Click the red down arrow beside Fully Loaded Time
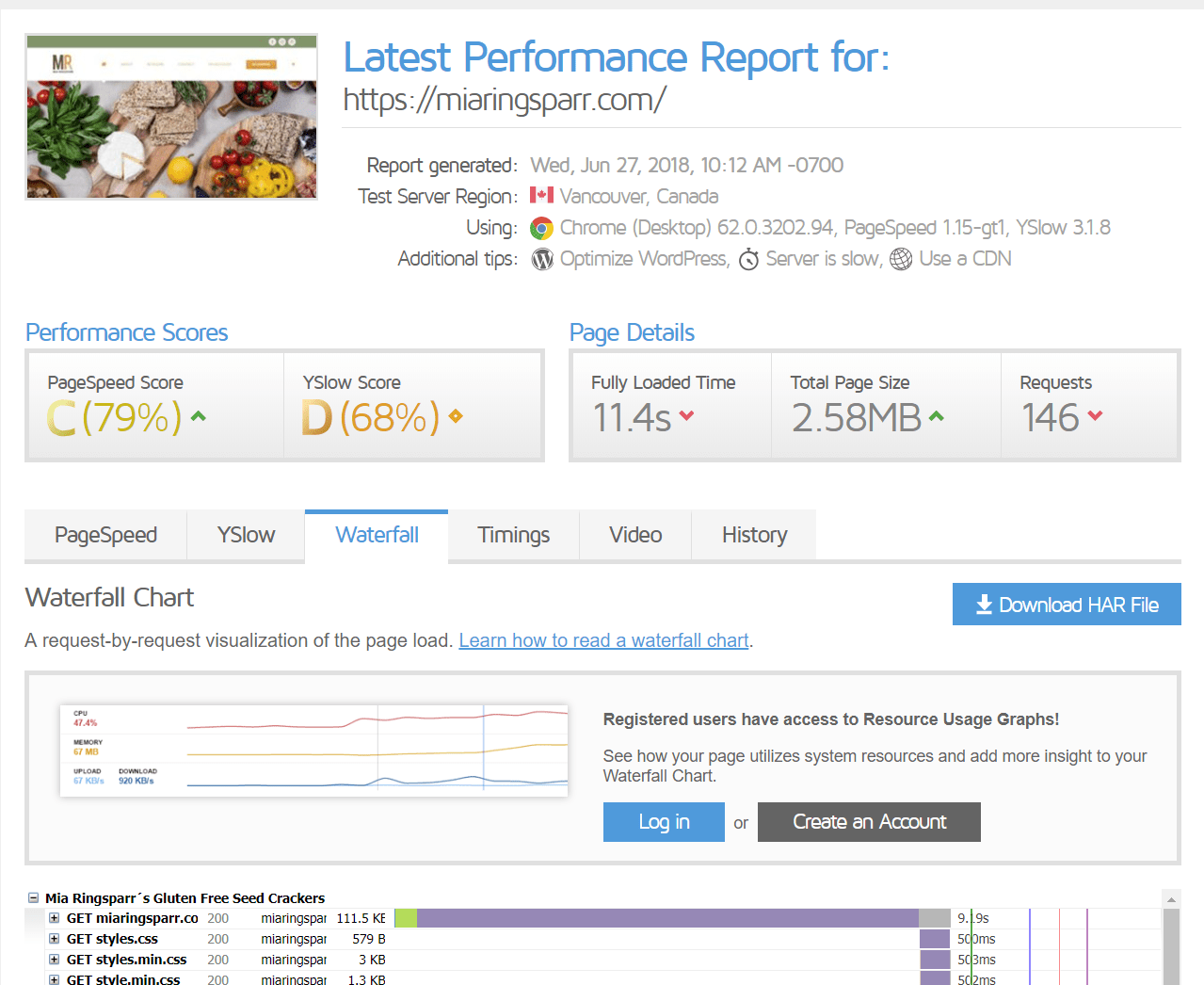The image size is (1204, 985). click(686, 416)
